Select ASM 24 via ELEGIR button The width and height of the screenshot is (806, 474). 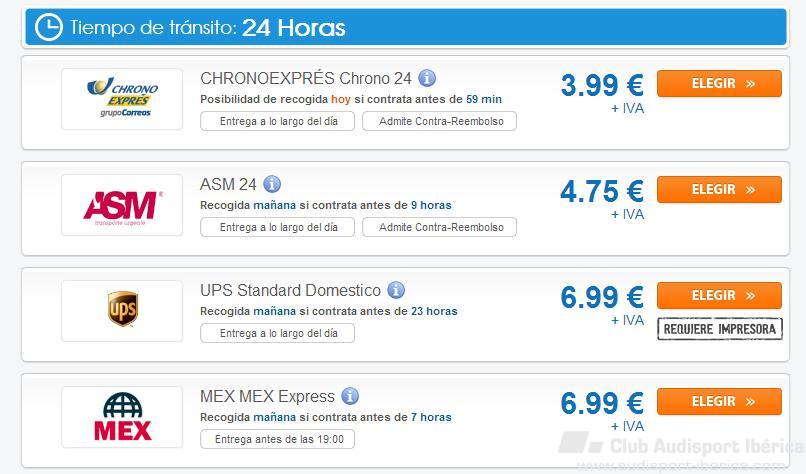(719, 190)
